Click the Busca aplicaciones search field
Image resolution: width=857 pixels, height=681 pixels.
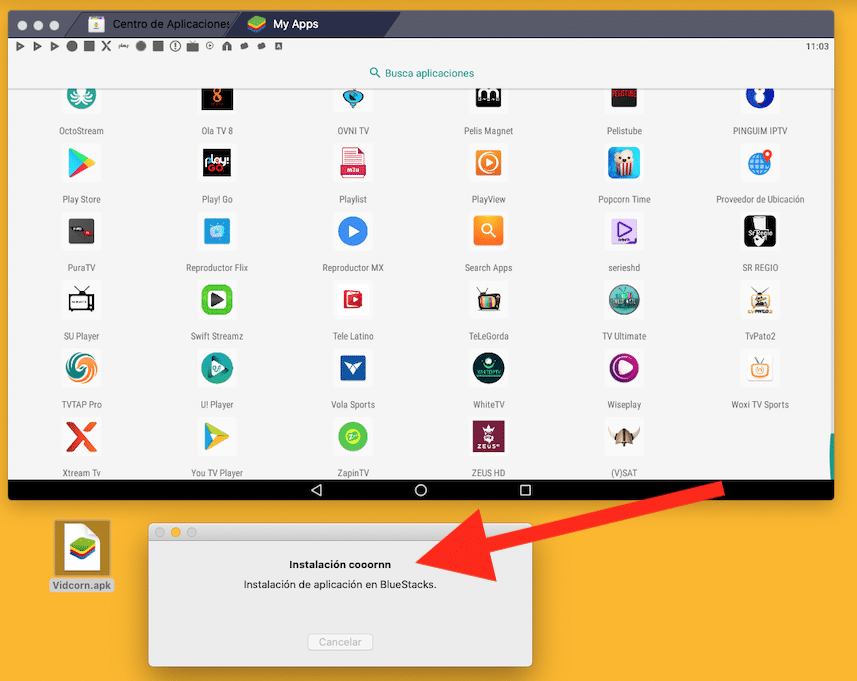click(421, 72)
